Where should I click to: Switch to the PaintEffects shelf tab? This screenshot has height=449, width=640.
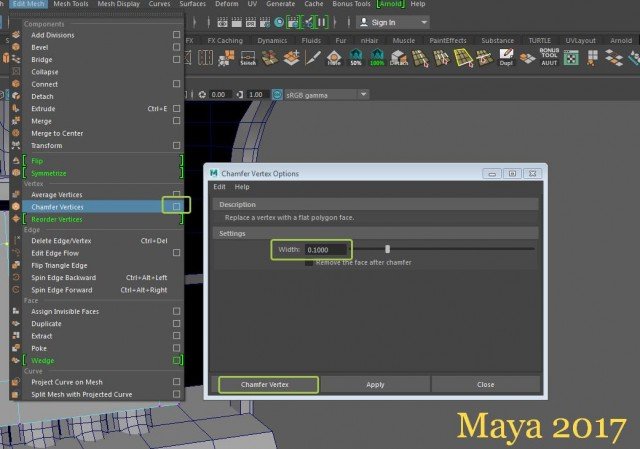[448, 40]
